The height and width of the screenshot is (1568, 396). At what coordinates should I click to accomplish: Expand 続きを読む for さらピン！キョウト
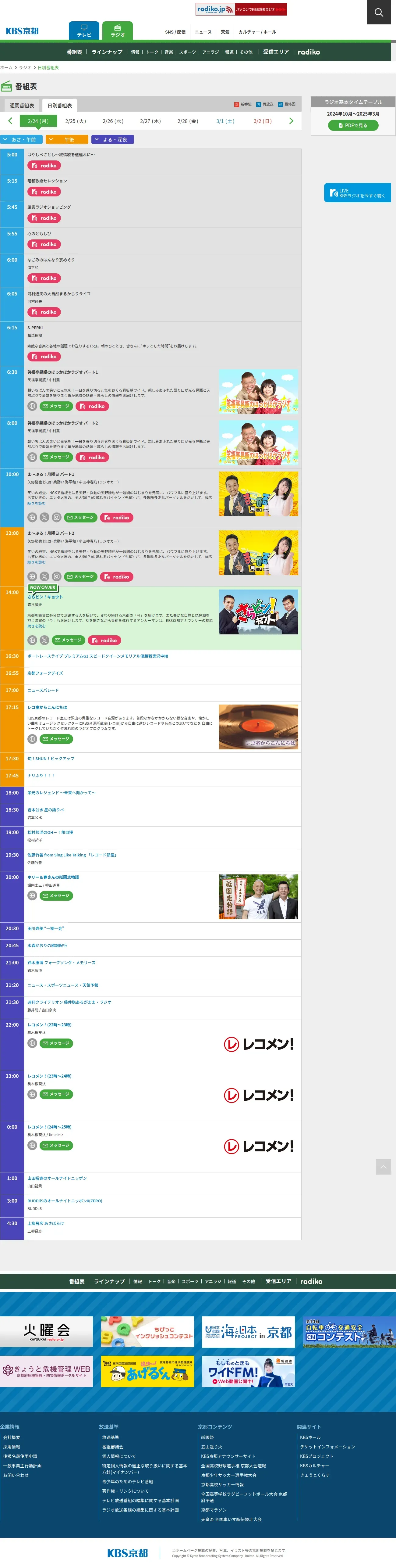[x=37, y=626]
